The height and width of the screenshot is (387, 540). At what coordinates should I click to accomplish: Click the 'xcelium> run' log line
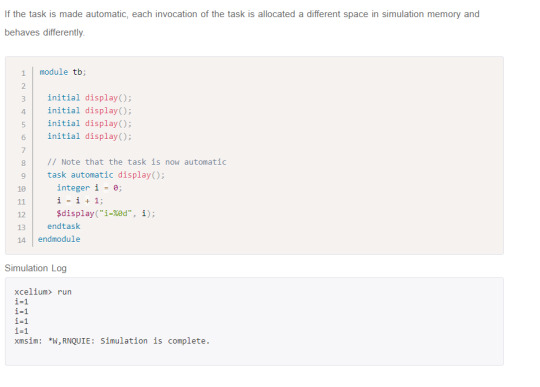(43, 292)
